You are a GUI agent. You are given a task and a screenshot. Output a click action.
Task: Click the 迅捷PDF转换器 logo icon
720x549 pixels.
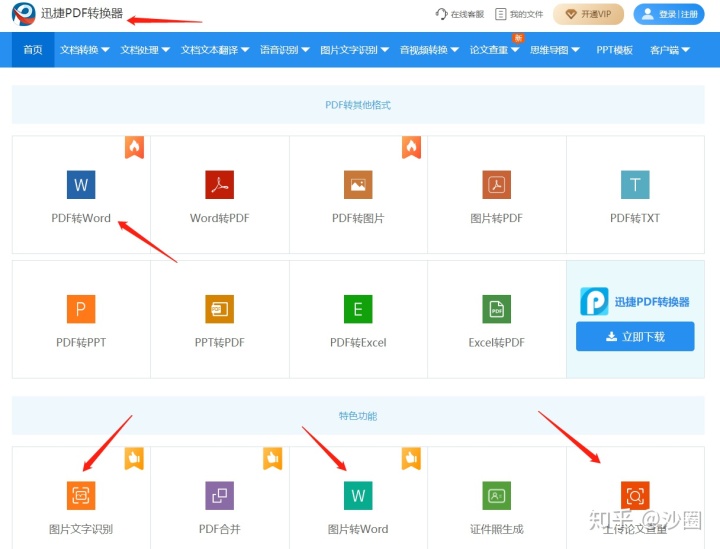click(23, 14)
